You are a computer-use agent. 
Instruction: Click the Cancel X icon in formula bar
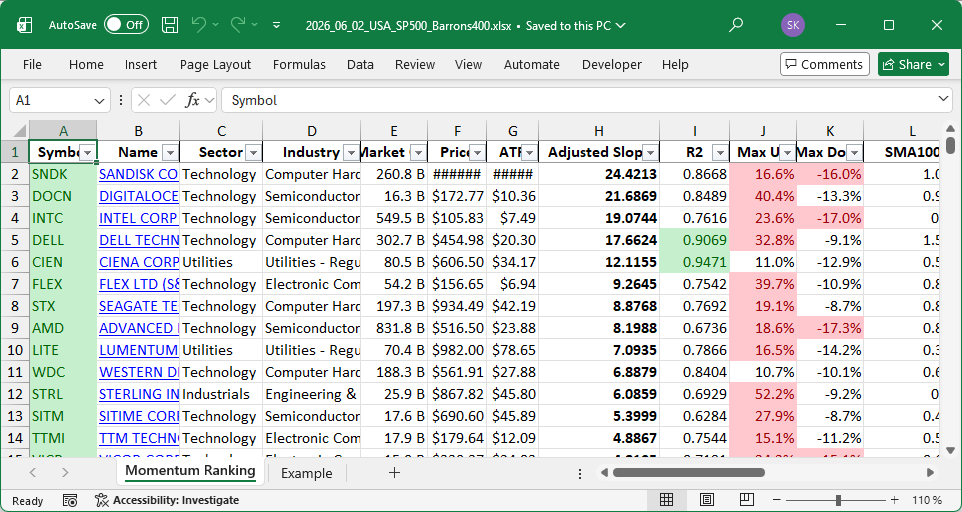coord(144,101)
